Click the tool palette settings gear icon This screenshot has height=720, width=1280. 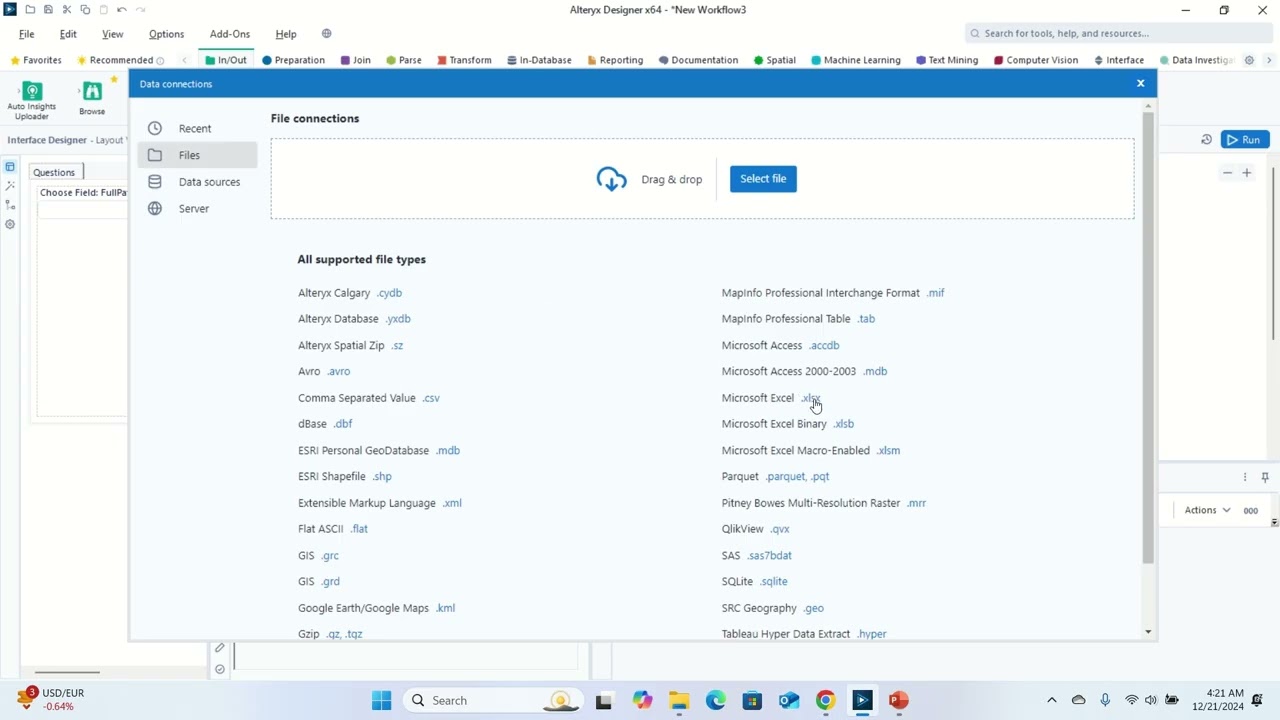pyautogui.click(x=1249, y=60)
